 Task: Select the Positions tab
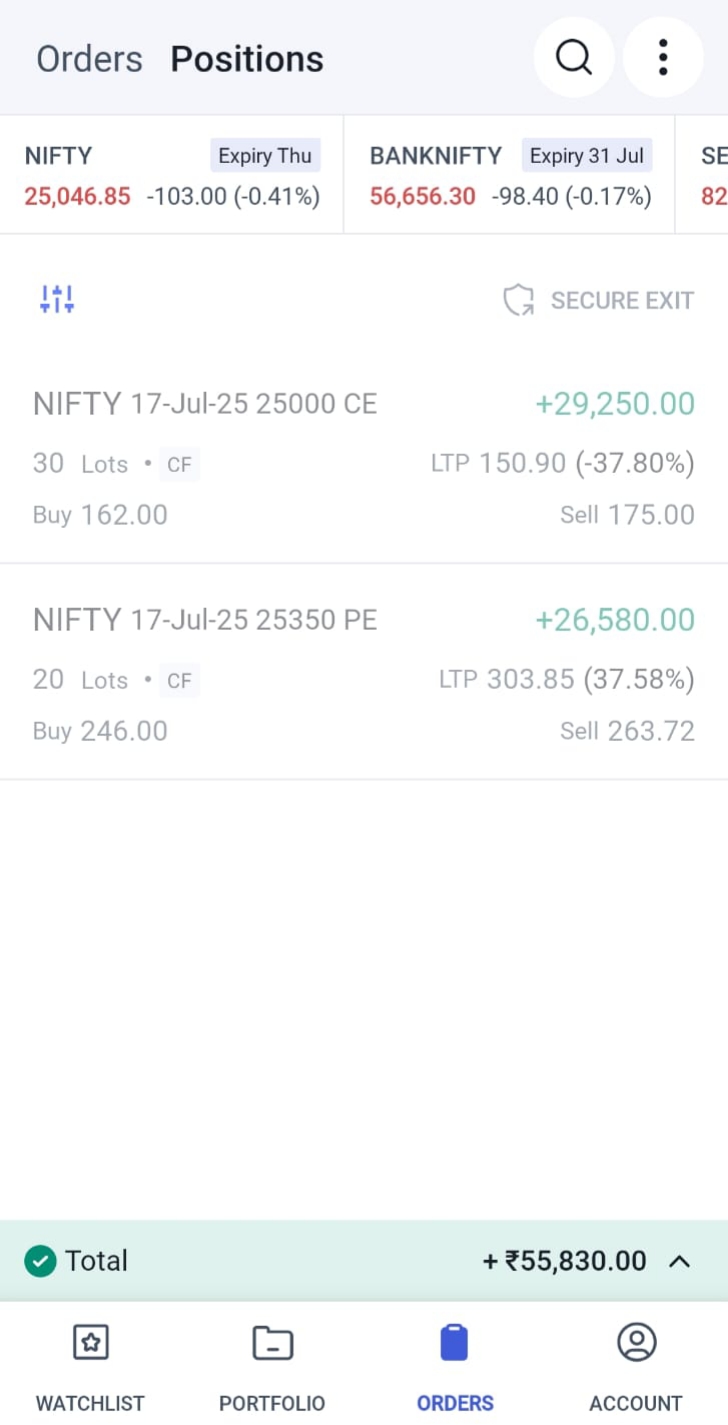tap(247, 60)
